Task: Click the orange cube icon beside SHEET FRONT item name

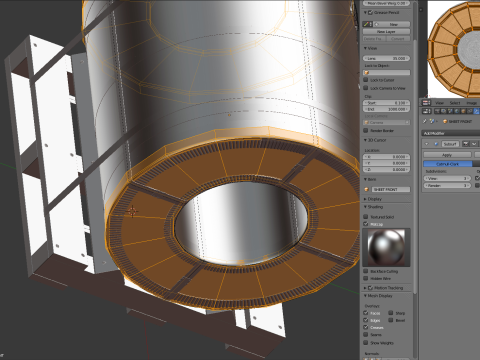Action: pyautogui.click(x=367, y=189)
